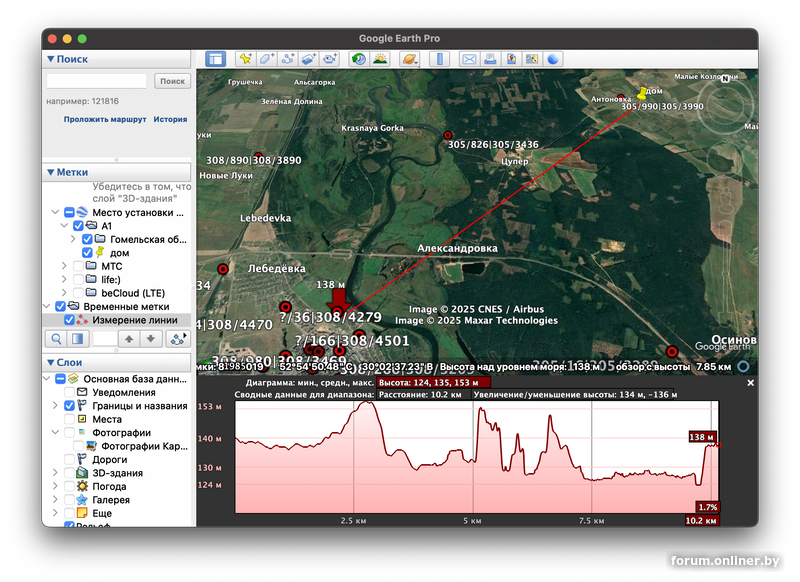This screenshot has height=582, width=800.
Task: Click the magnifier search button under Метки
Action: click(x=57, y=339)
